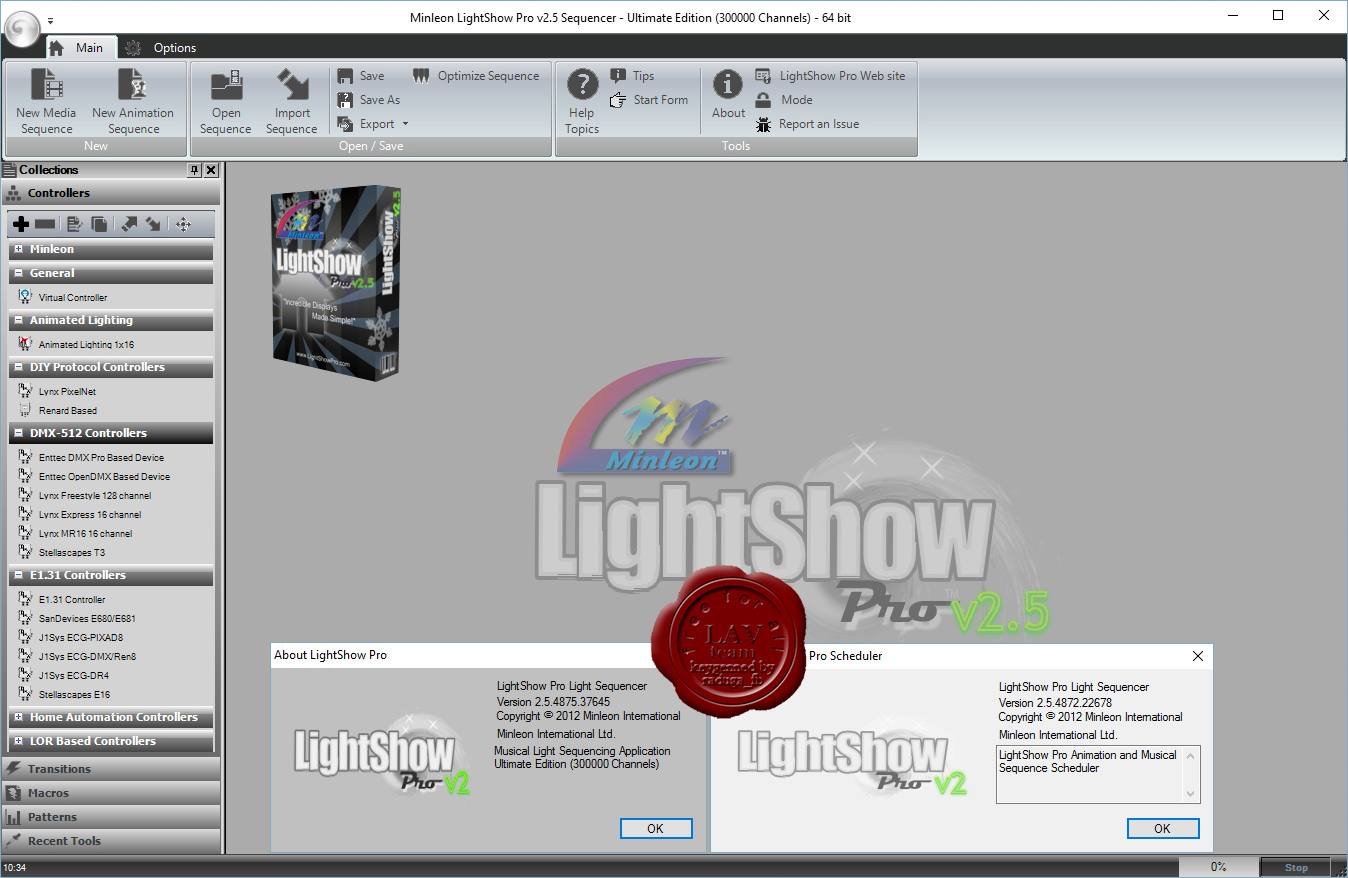
Task: Pin the Collections panel
Action: (194, 170)
